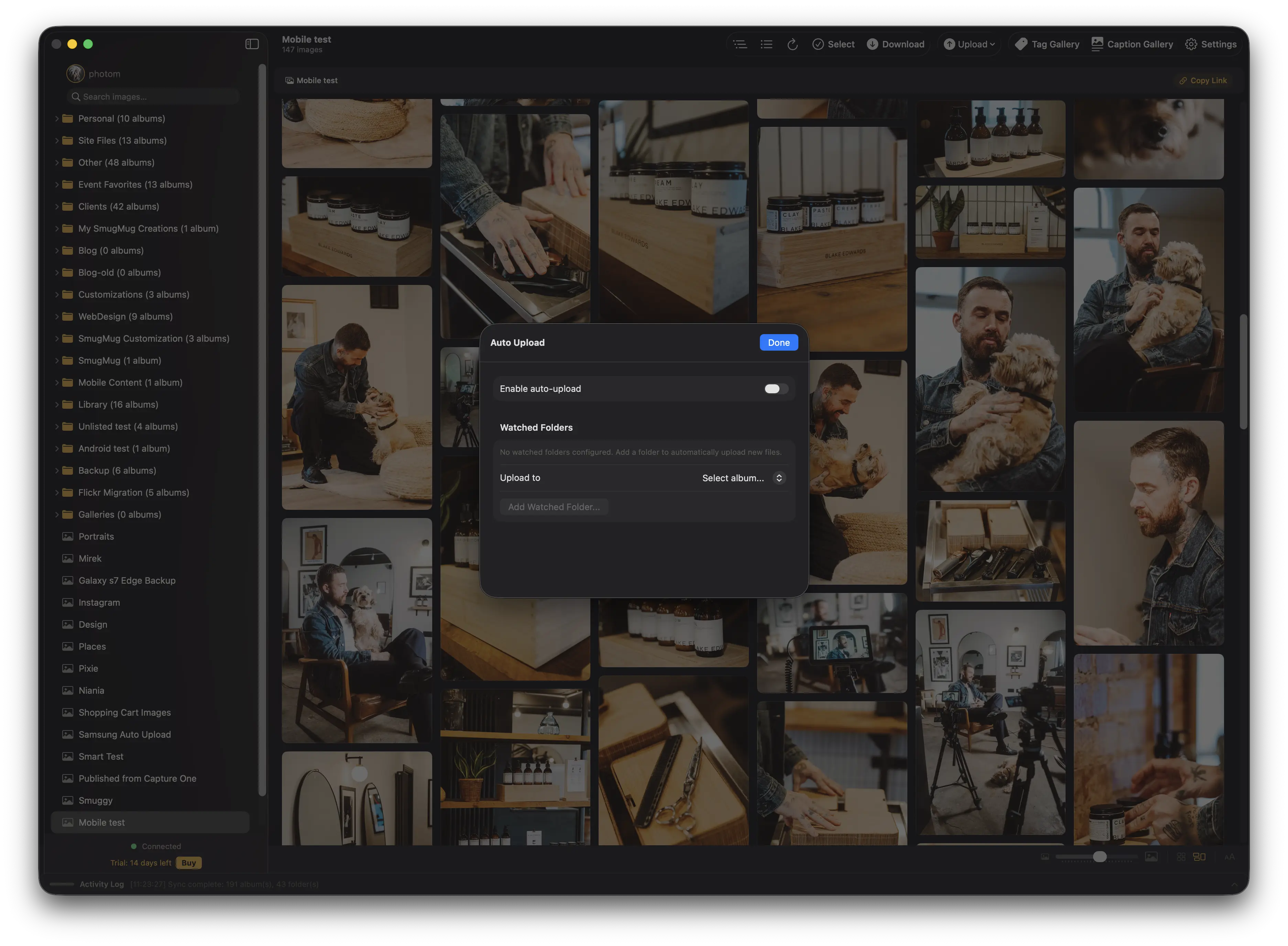
Task: Click the Tag Gallery toolbar button
Action: tap(1047, 44)
